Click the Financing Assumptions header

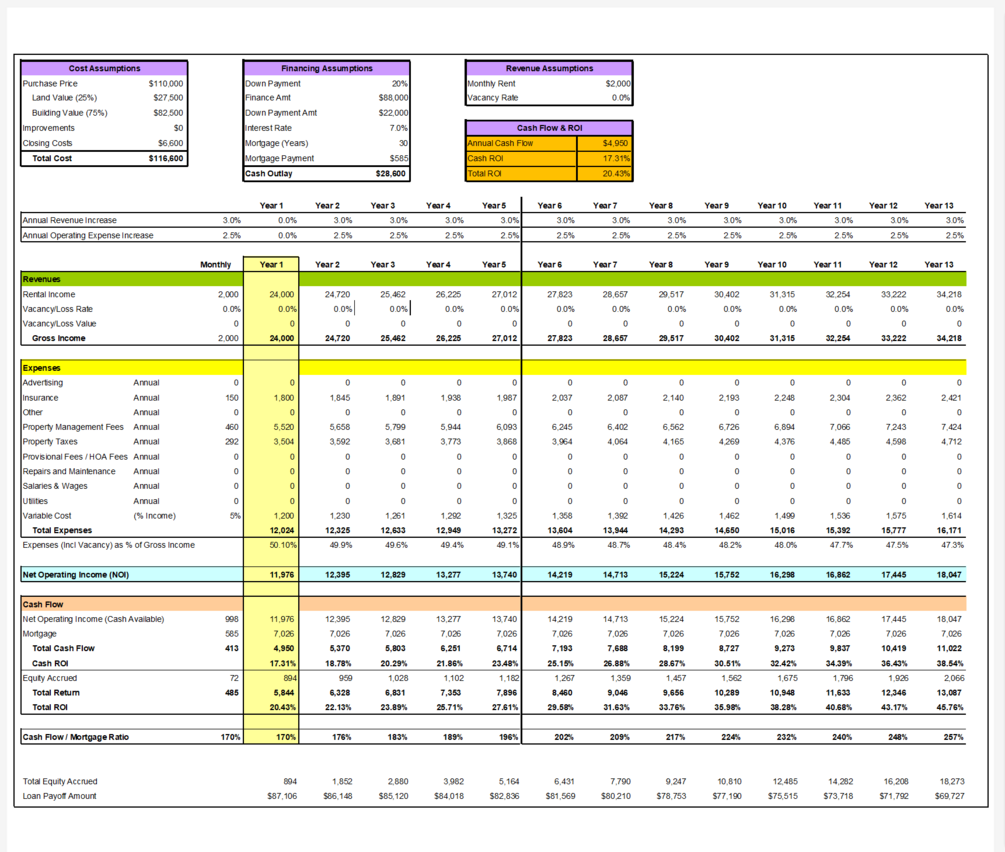tap(326, 68)
